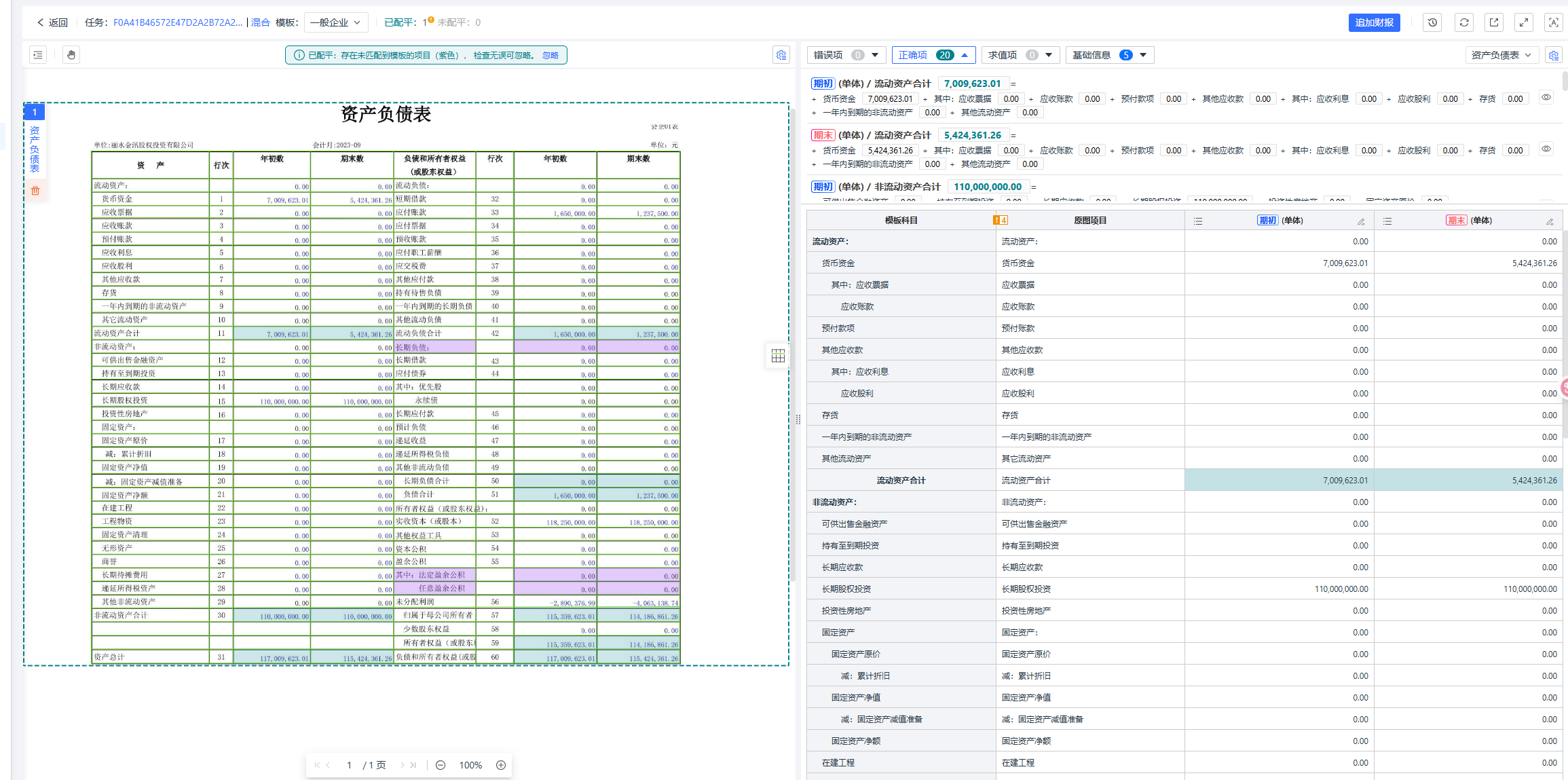Click the table grid icon beside document
Viewport: 1568px width, 780px height.
pos(778,356)
